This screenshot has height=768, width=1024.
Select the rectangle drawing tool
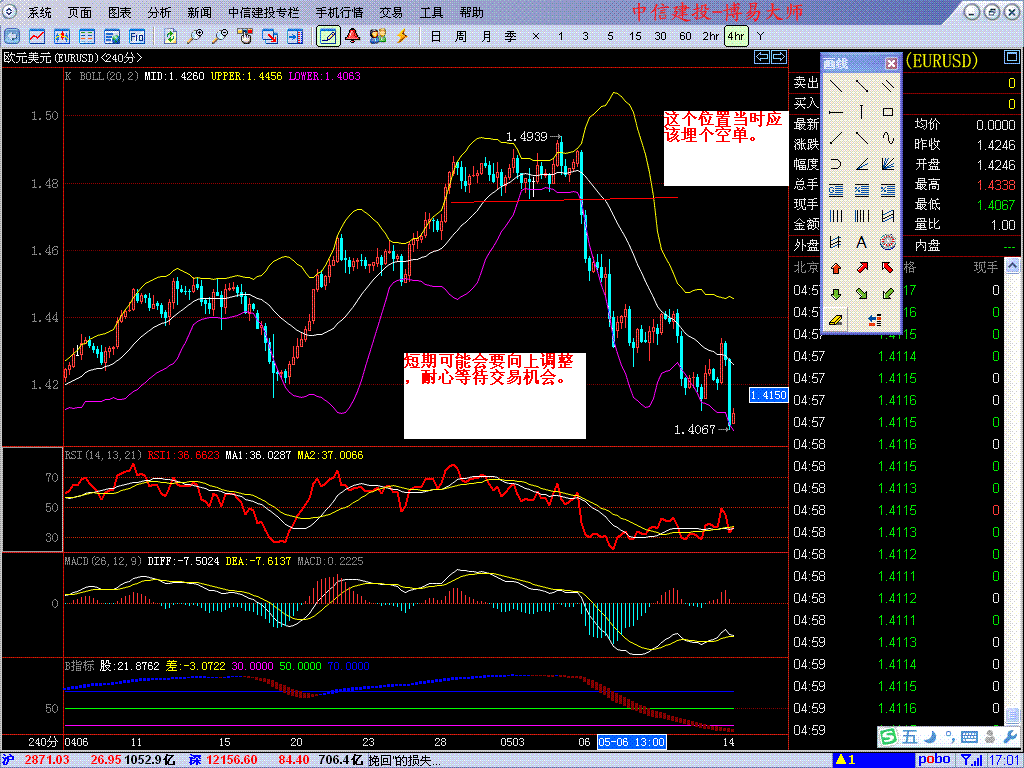click(x=888, y=112)
